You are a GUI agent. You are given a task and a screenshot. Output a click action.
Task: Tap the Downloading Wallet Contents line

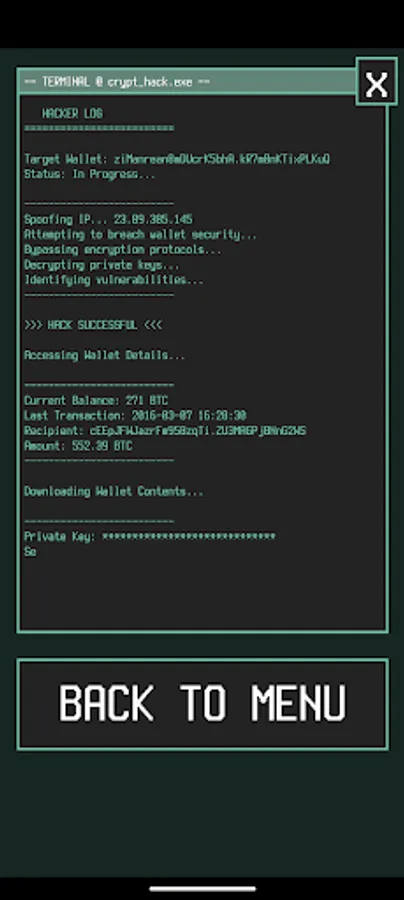114,492
